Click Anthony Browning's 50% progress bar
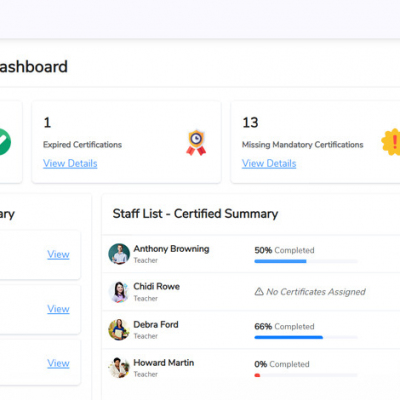This screenshot has height=400, width=400. coord(306,261)
